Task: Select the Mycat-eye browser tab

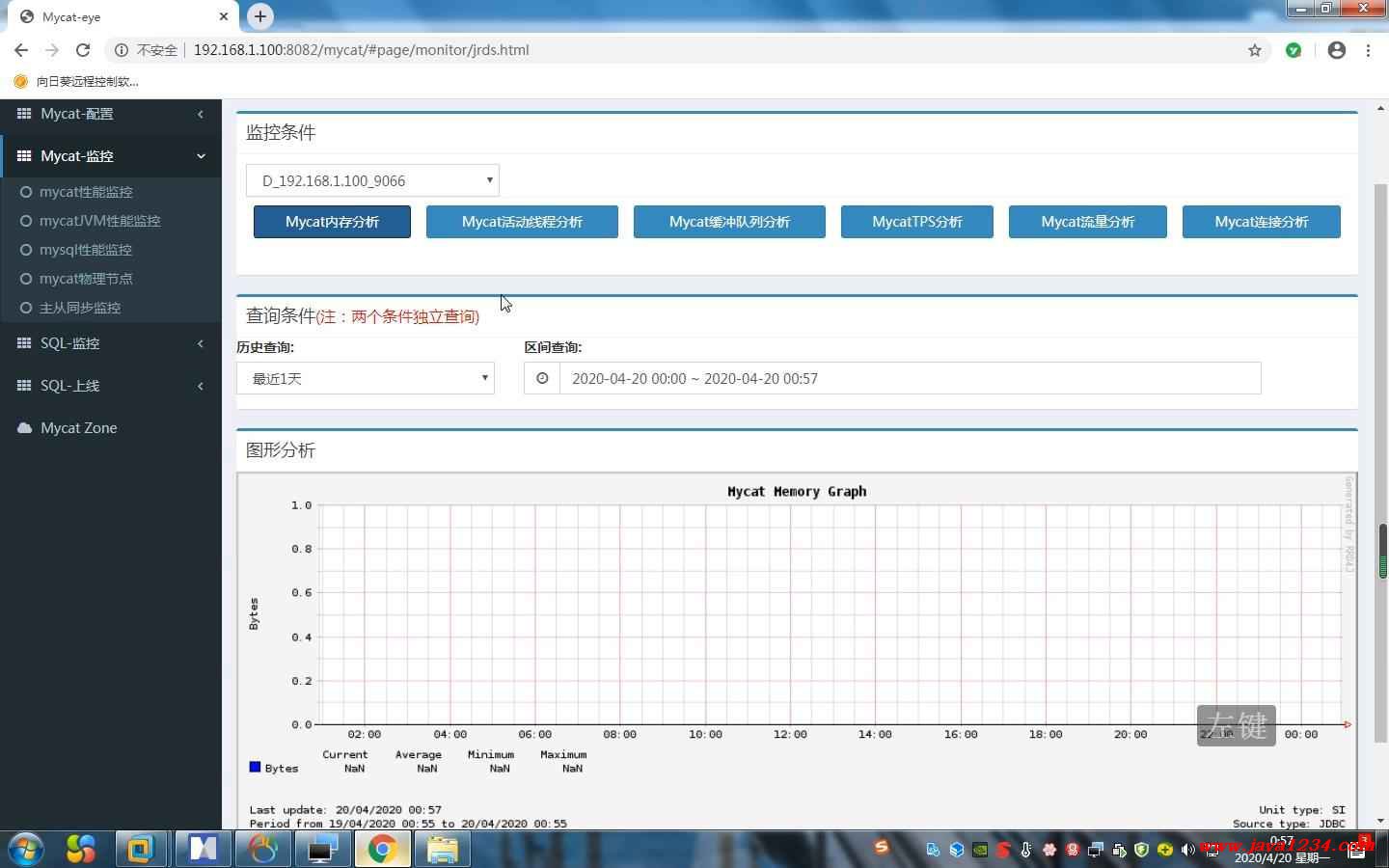Action: point(121,16)
